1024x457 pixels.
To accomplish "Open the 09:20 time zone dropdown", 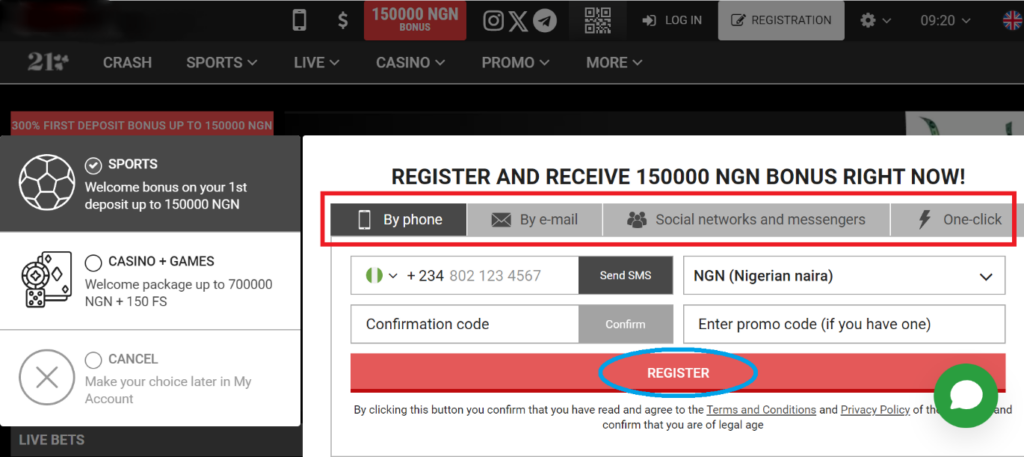I will [945, 21].
